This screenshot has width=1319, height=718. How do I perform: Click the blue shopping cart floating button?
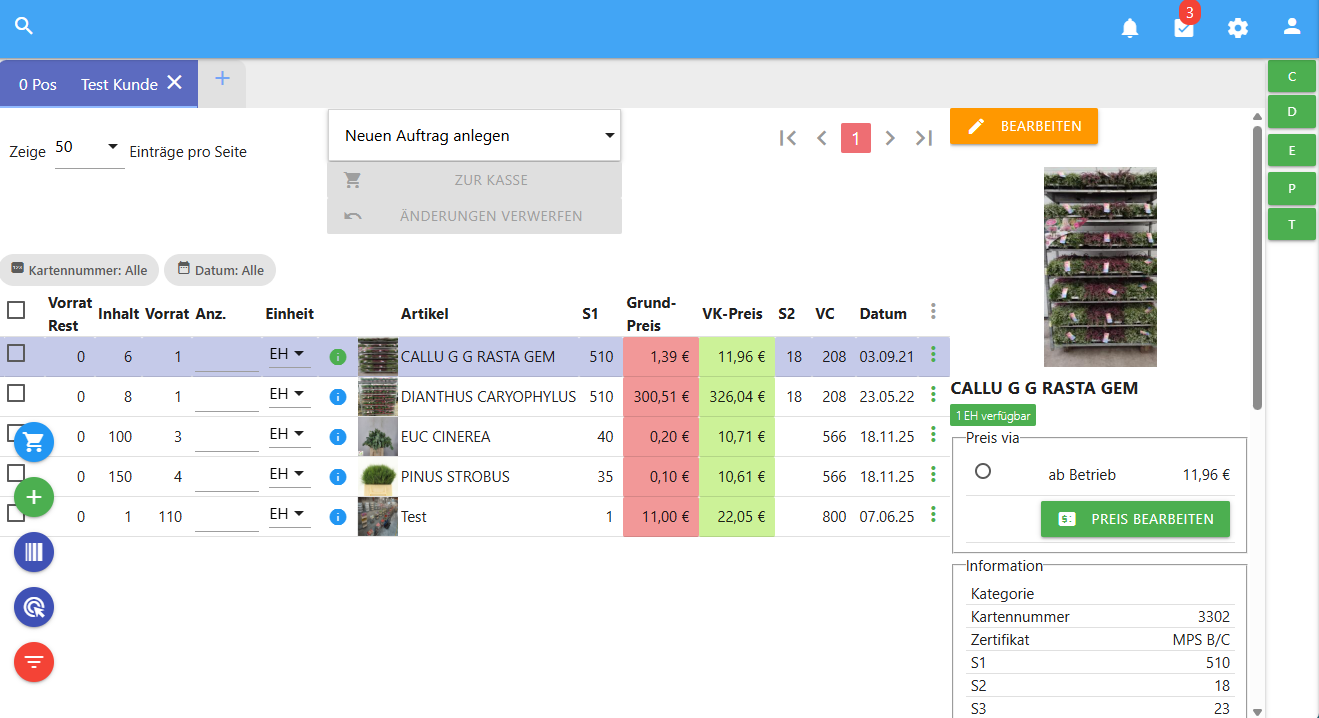34,441
